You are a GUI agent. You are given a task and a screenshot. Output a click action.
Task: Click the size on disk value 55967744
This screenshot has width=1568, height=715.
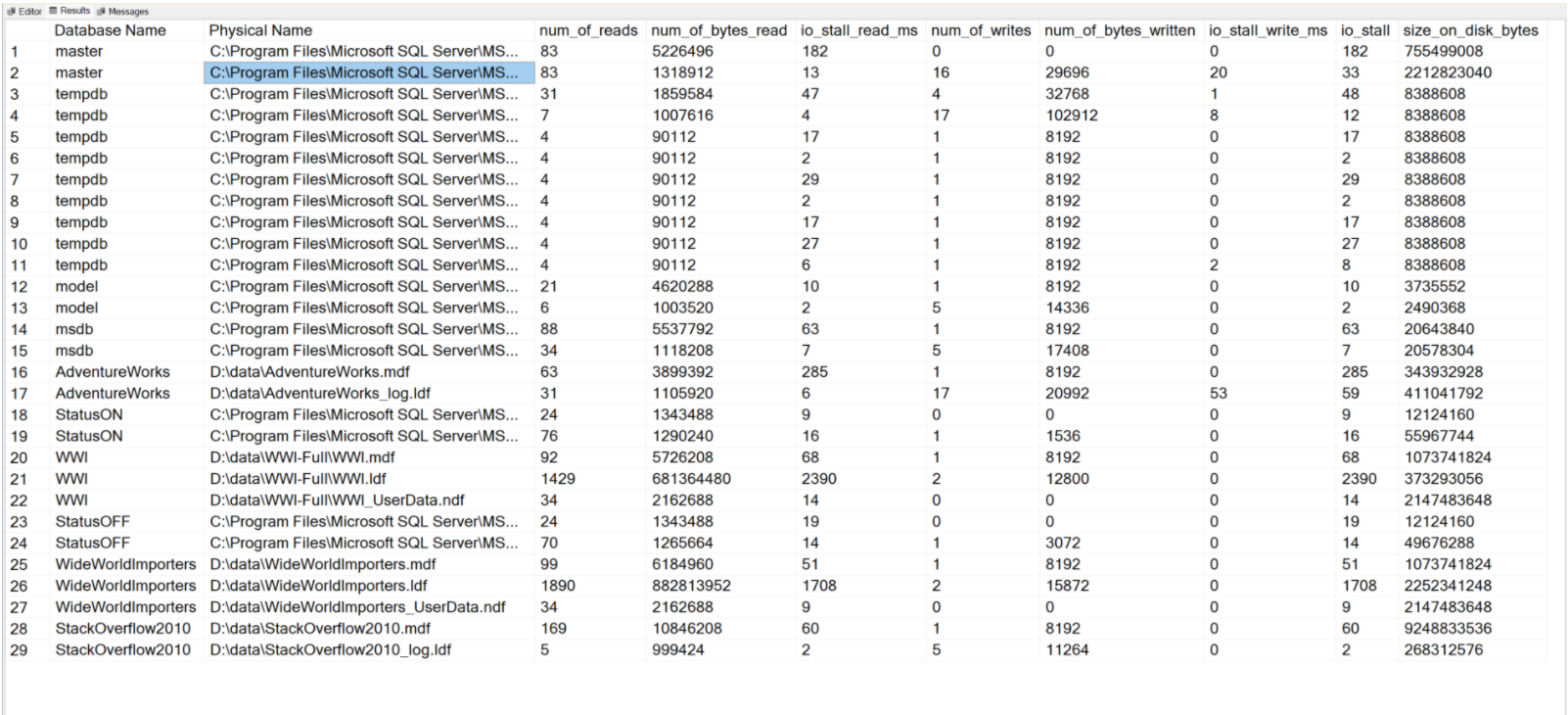[1440, 437]
